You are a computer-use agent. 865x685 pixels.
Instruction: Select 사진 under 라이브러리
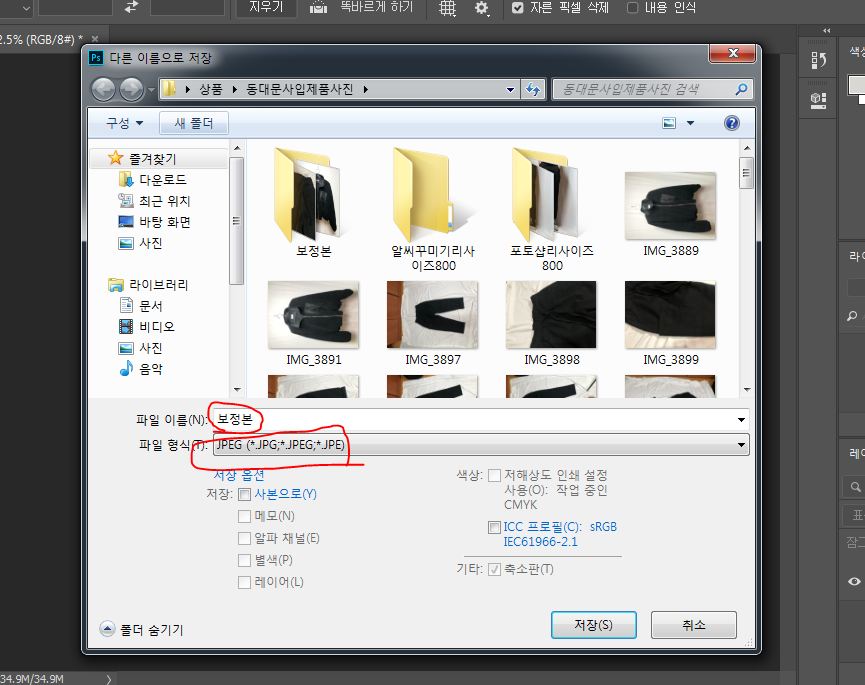click(141, 348)
